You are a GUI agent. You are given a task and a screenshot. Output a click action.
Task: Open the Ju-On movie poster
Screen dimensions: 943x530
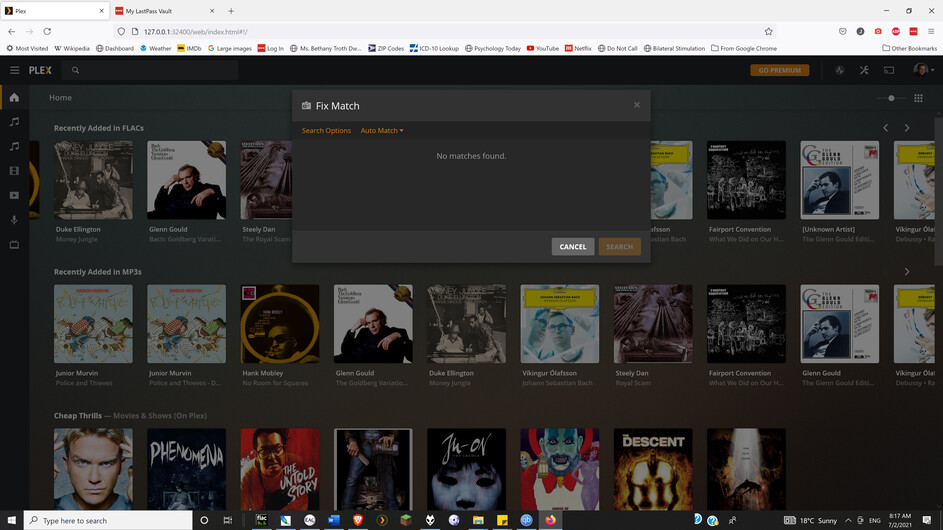click(x=466, y=469)
